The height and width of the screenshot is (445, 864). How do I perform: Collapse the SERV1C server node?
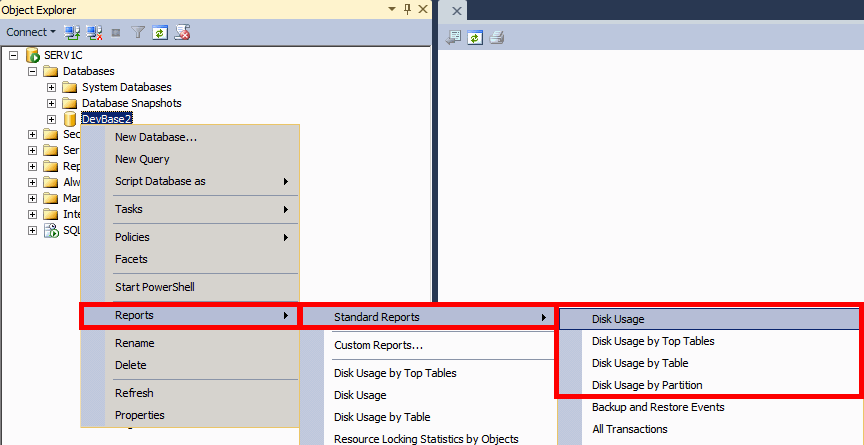tap(14, 55)
